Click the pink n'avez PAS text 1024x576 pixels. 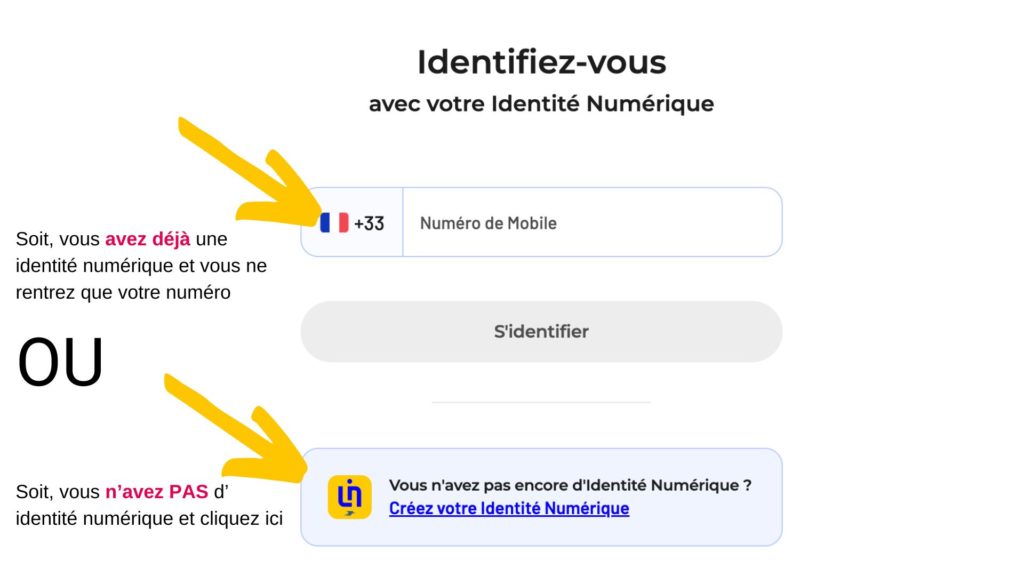coord(157,492)
